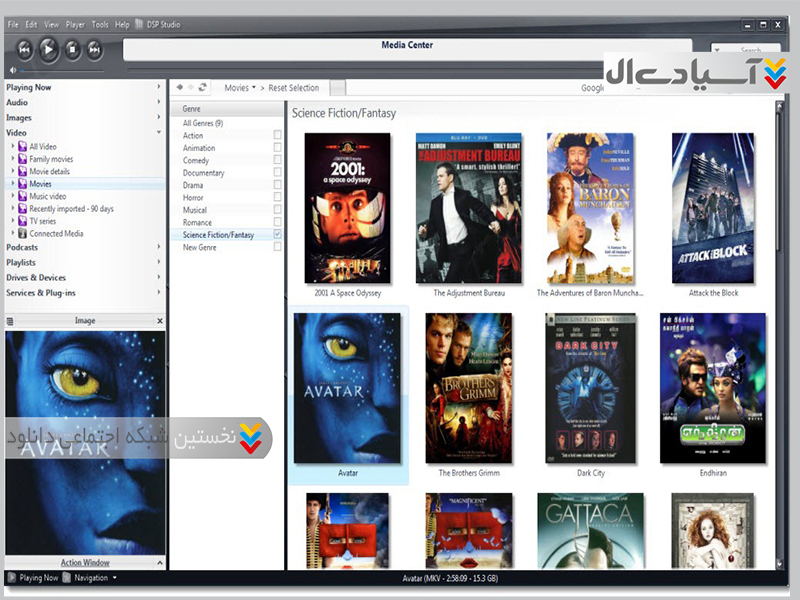
Task: Uncheck the Science Fiction/Fantasy genre
Action: pyautogui.click(x=277, y=235)
